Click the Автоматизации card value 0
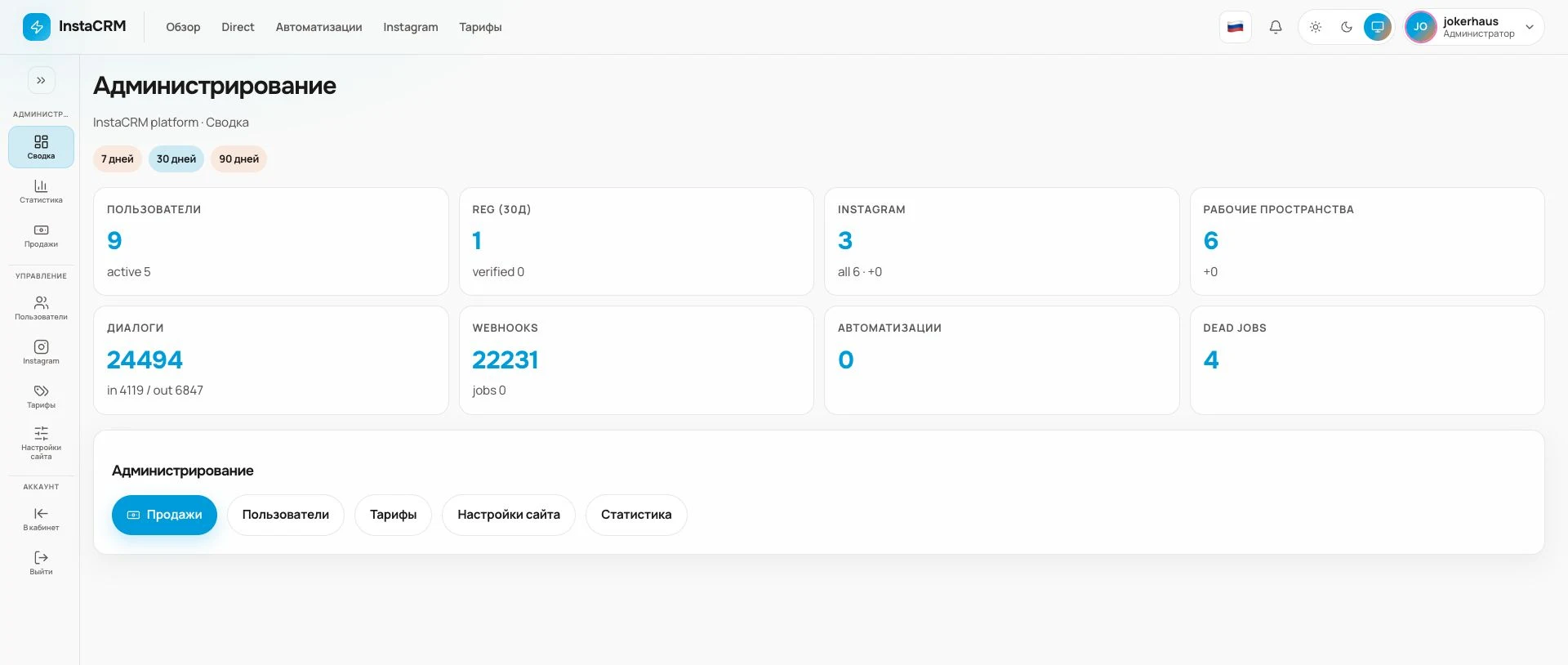1568x665 pixels. (x=846, y=359)
